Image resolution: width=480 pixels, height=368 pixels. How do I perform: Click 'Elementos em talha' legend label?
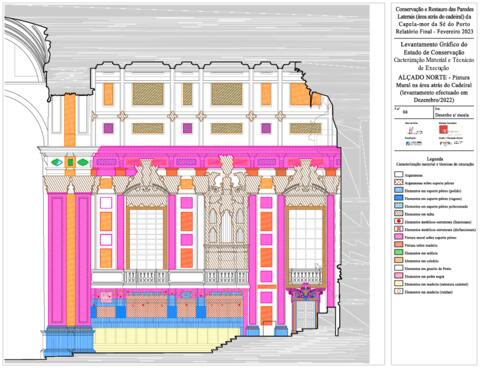pyautogui.click(x=419, y=214)
